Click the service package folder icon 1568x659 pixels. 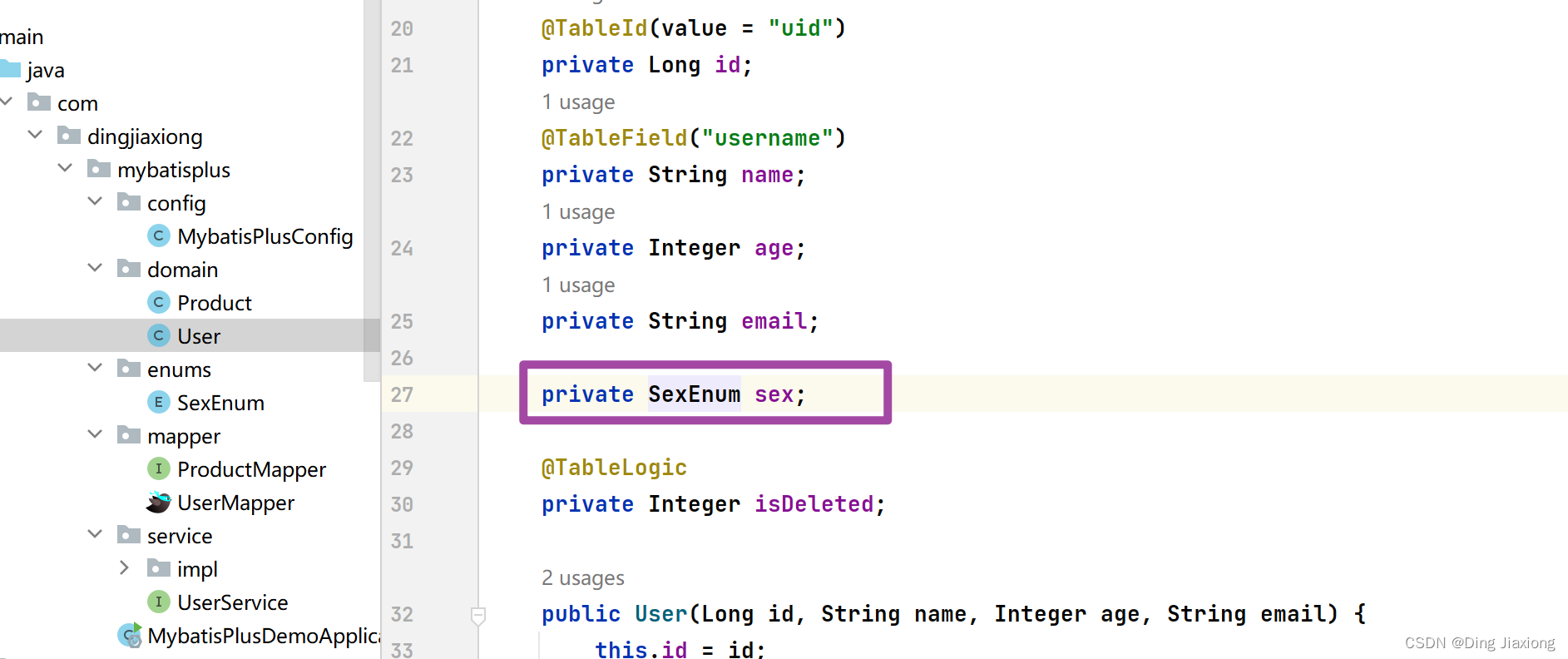(x=129, y=535)
